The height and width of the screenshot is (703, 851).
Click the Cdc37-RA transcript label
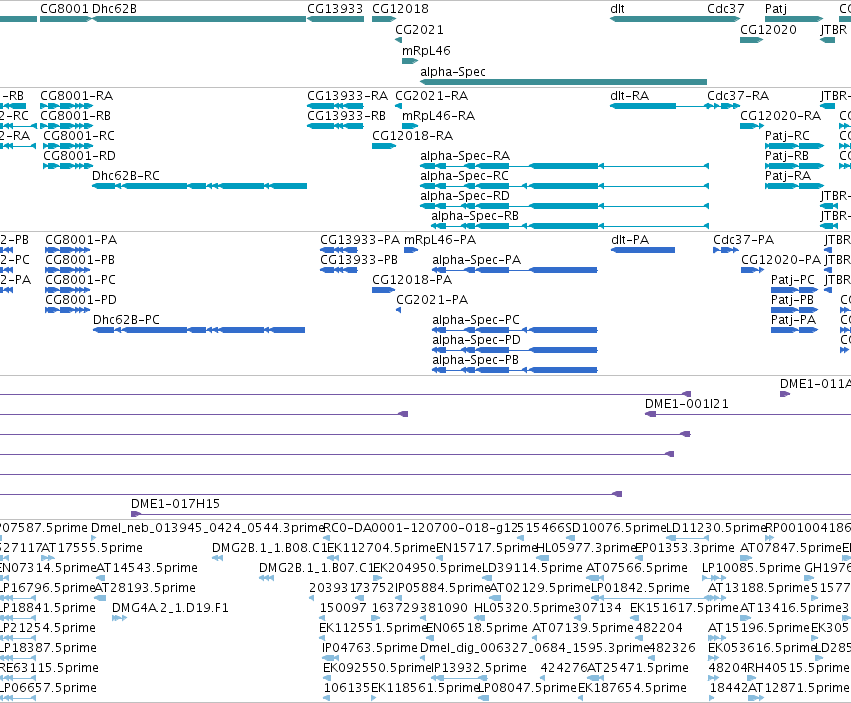coord(738,96)
